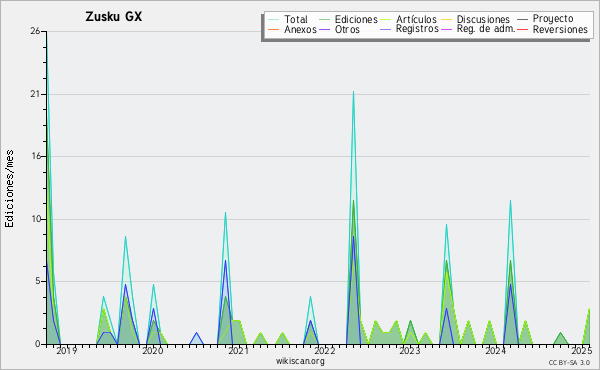Click the 2023 x-axis label
This screenshot has width=600, height=370.
410,351
